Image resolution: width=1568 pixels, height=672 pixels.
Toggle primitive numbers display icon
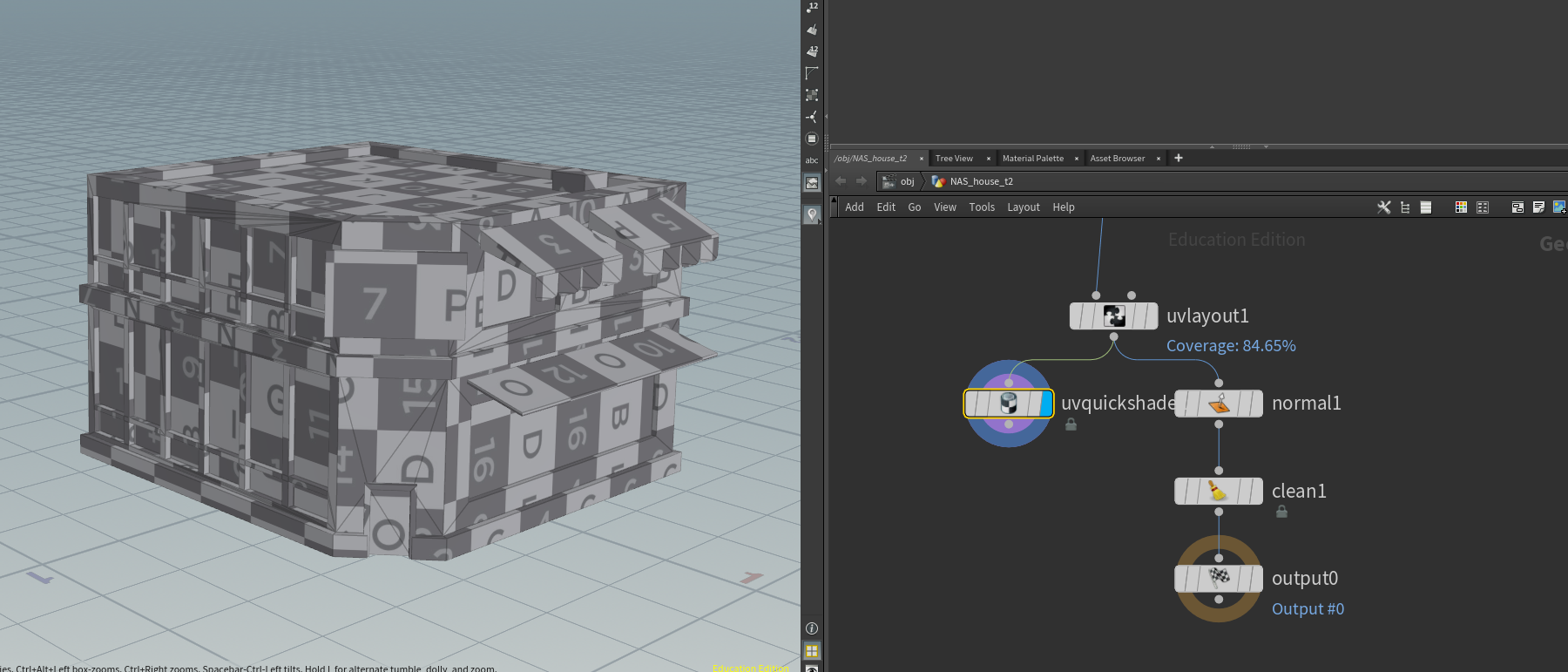pos(812,51)
